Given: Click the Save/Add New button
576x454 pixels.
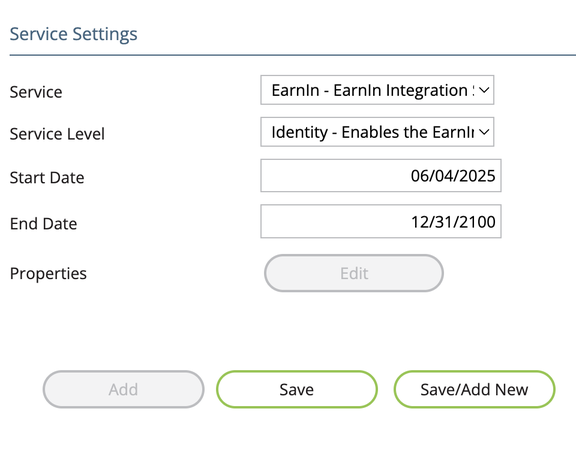Looking at the screenshot, I should click(474, 389).
